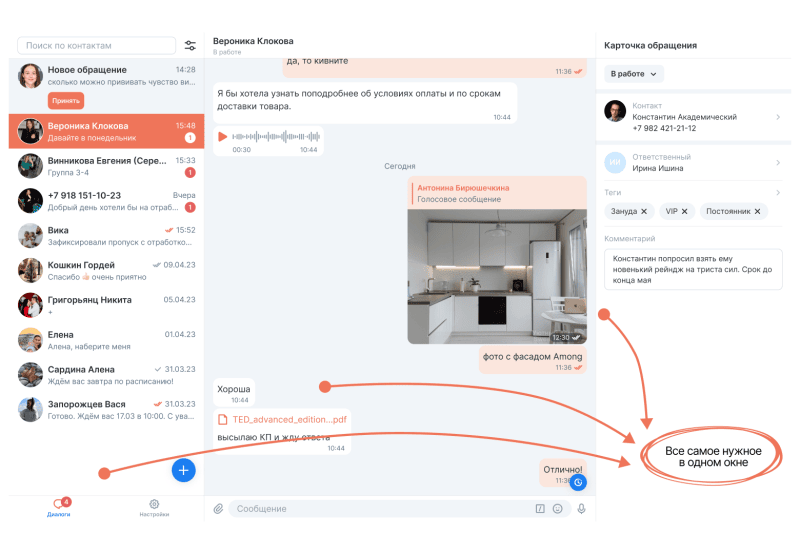Click the message 'фото с фасадом Among'
Screen dimensions: 800x554
(x=533, y=359)
